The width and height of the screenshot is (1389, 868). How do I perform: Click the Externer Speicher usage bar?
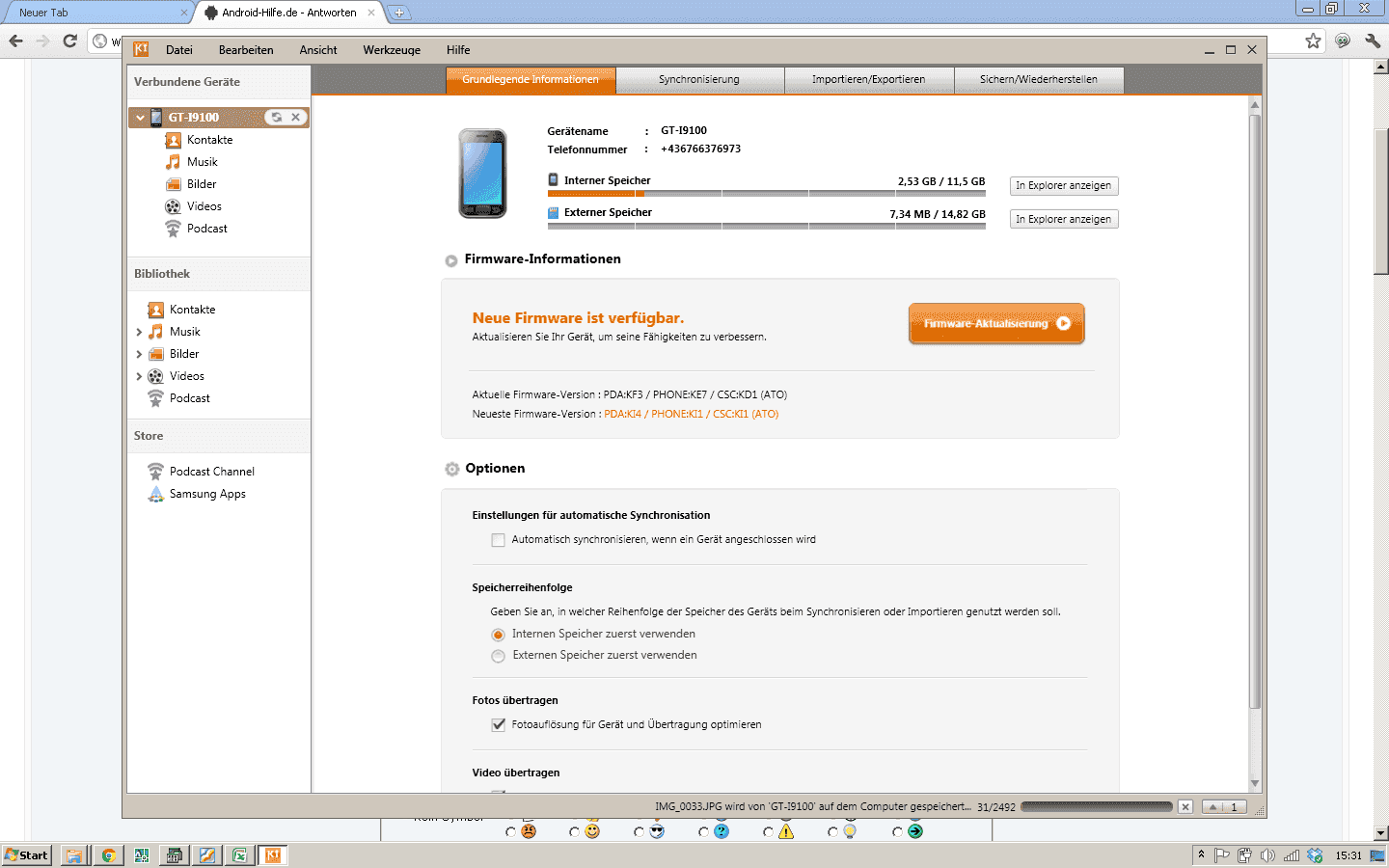(767, 226)
